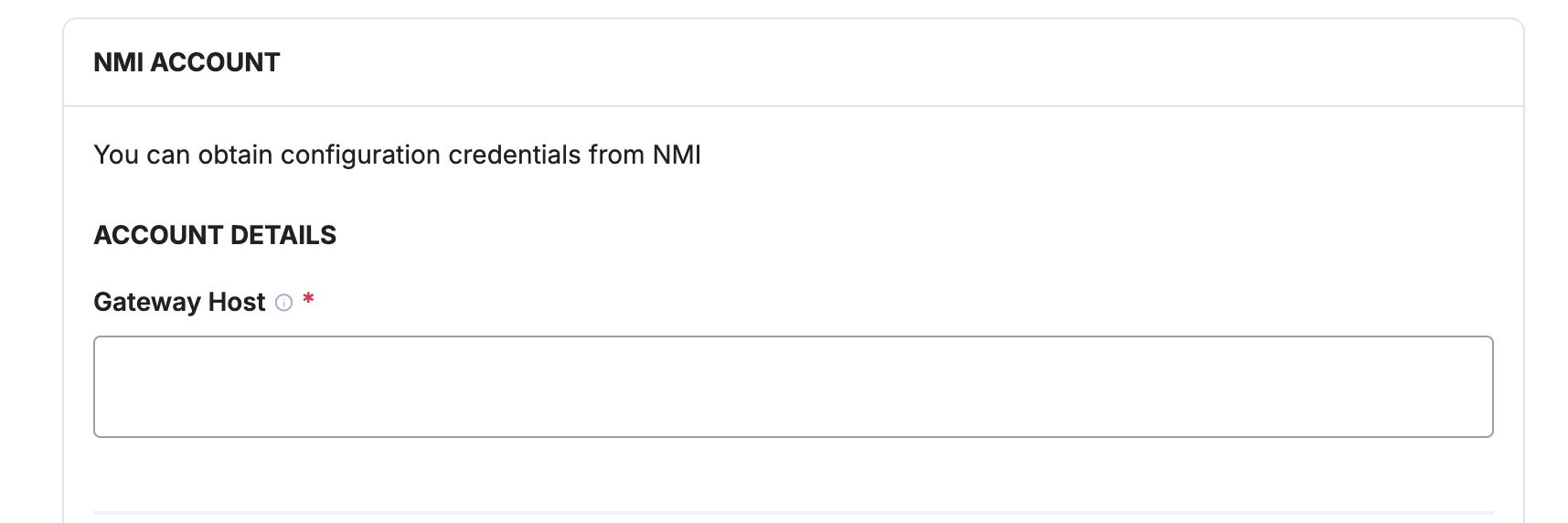Click the word from in description
Viewport: 1568px width, 523px height.
[616, 155]
